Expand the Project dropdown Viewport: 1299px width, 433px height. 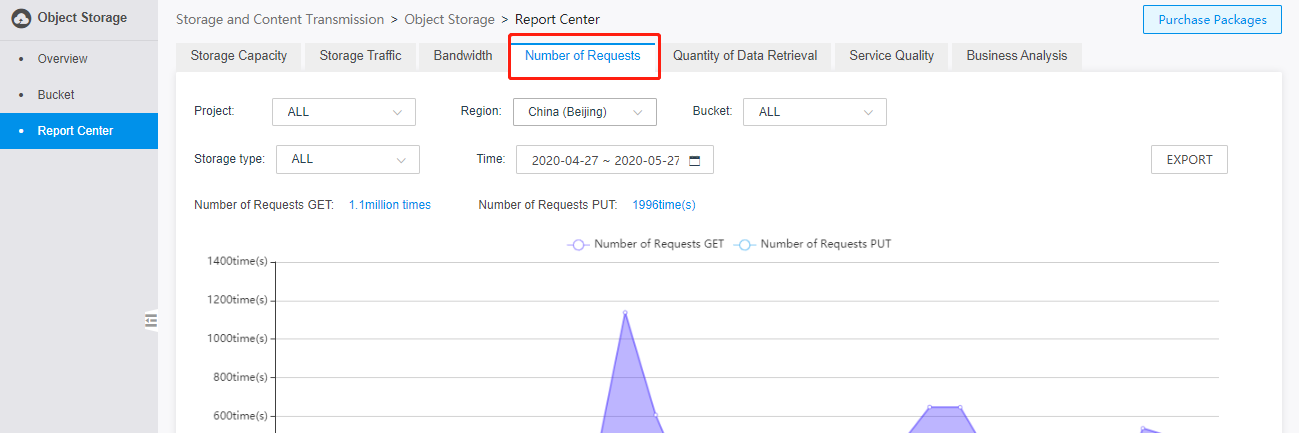(344, 112)
